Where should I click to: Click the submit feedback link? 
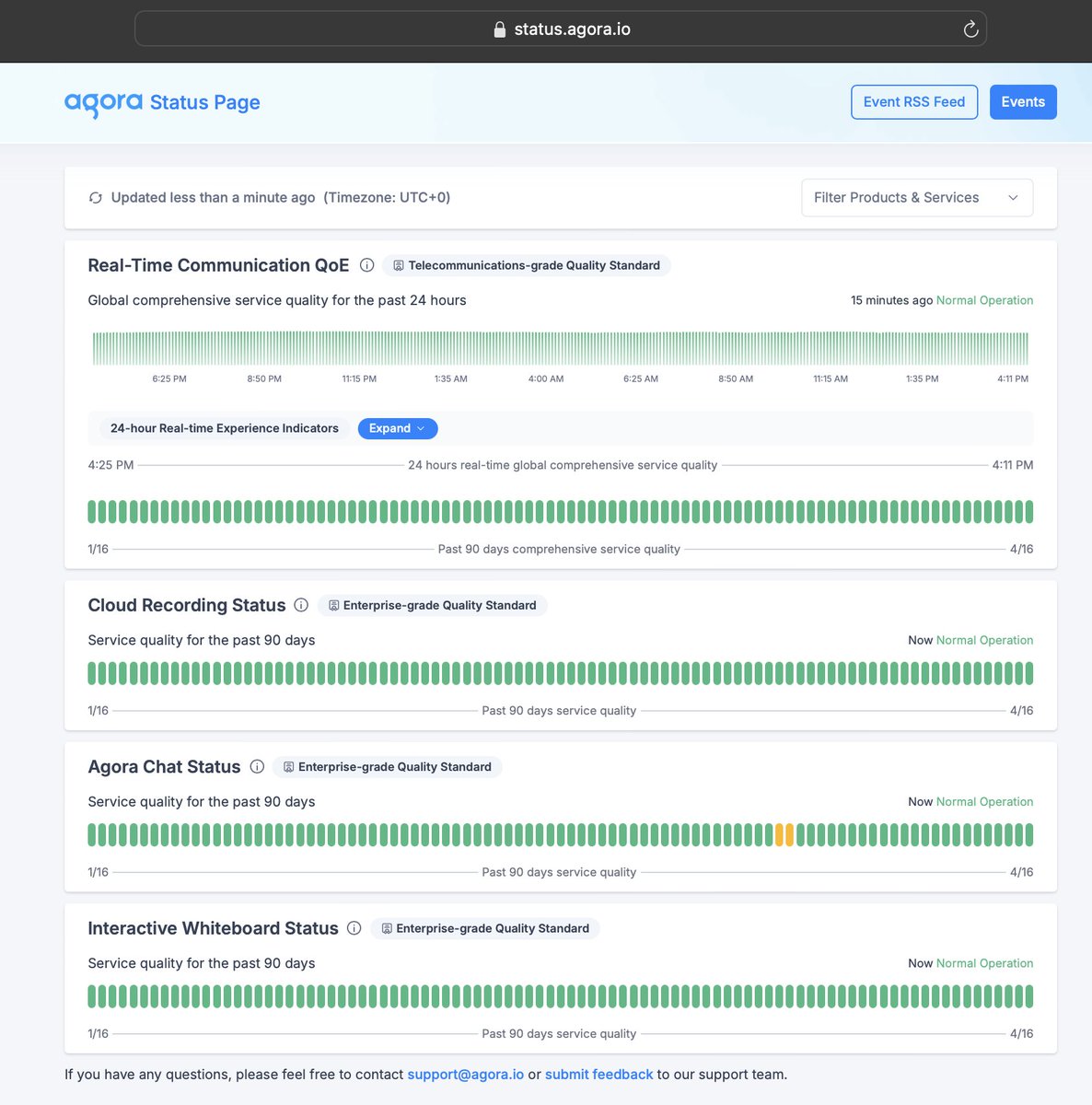(598, 1074)
